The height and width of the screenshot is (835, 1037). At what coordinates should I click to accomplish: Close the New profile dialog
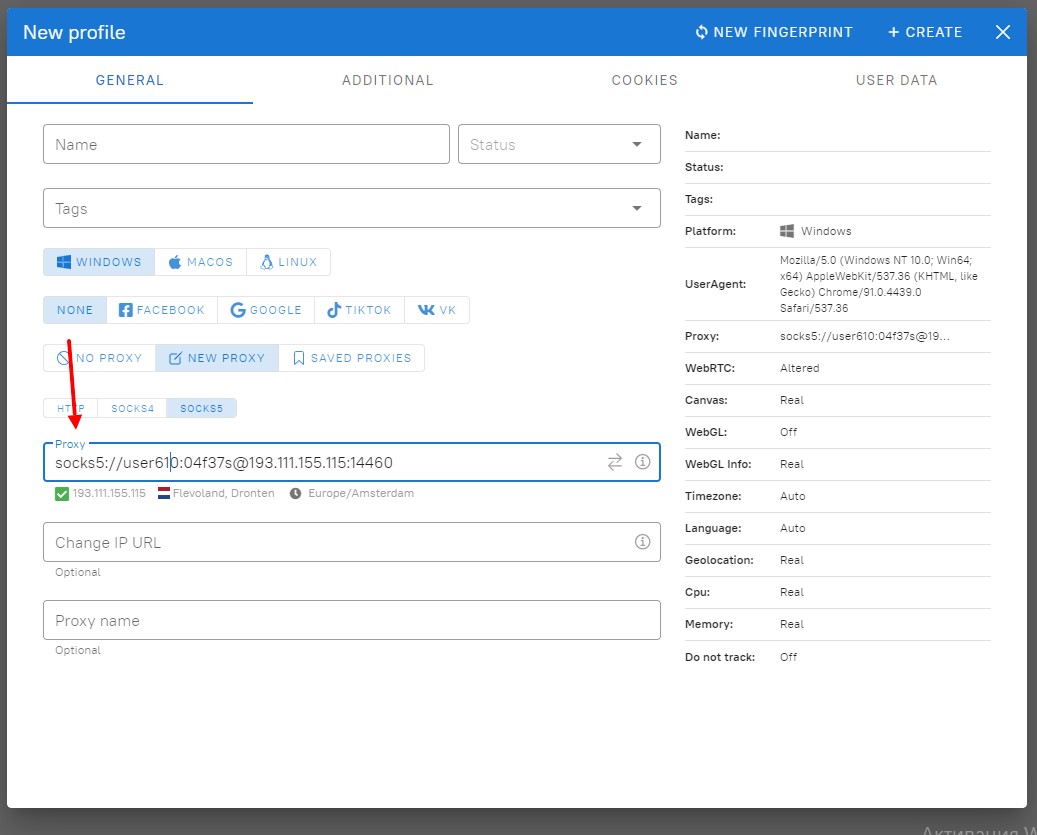coord(1003,32)
